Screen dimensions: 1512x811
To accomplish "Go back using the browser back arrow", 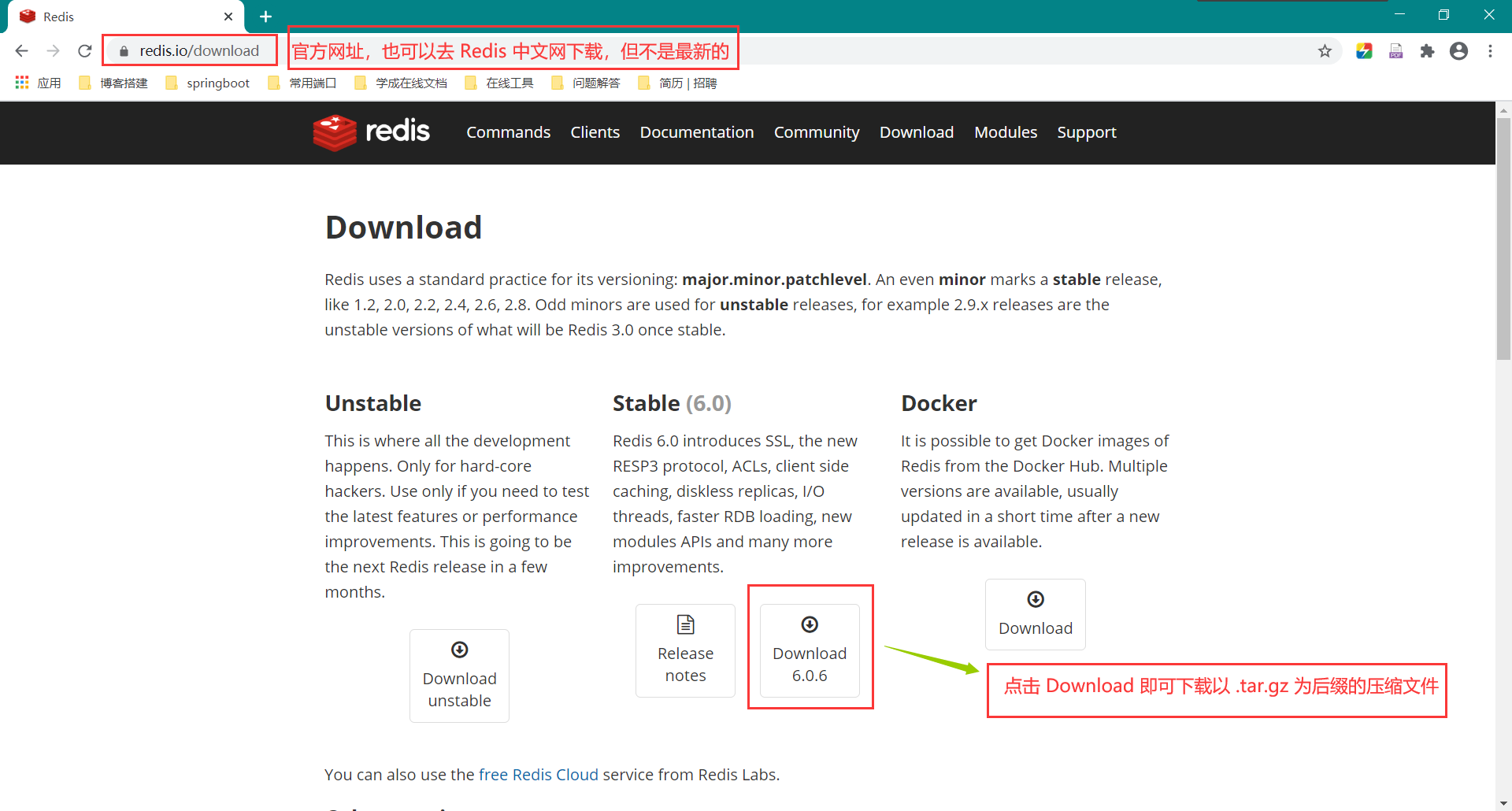I will [x=22, y=51].
